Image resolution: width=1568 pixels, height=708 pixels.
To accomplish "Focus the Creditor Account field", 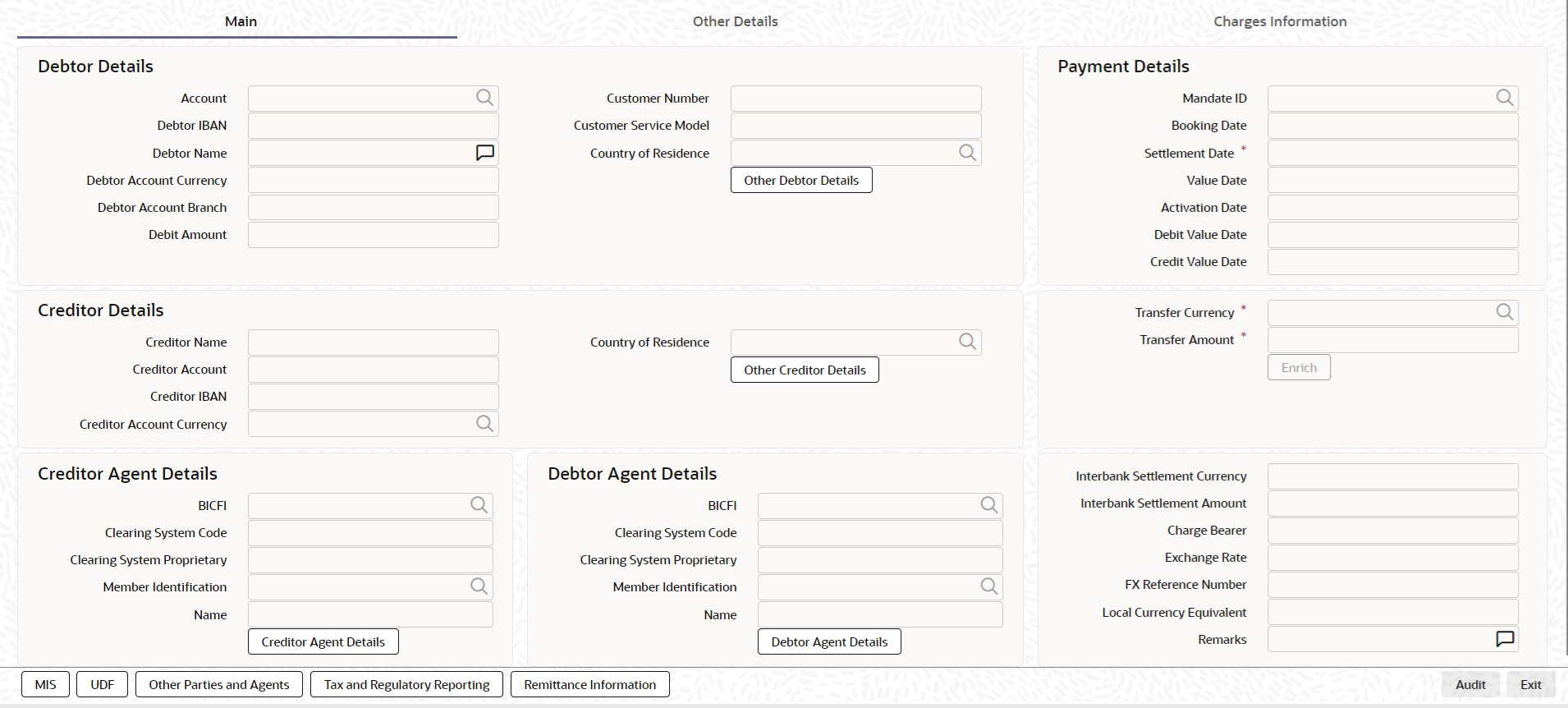I will (374, 370).
